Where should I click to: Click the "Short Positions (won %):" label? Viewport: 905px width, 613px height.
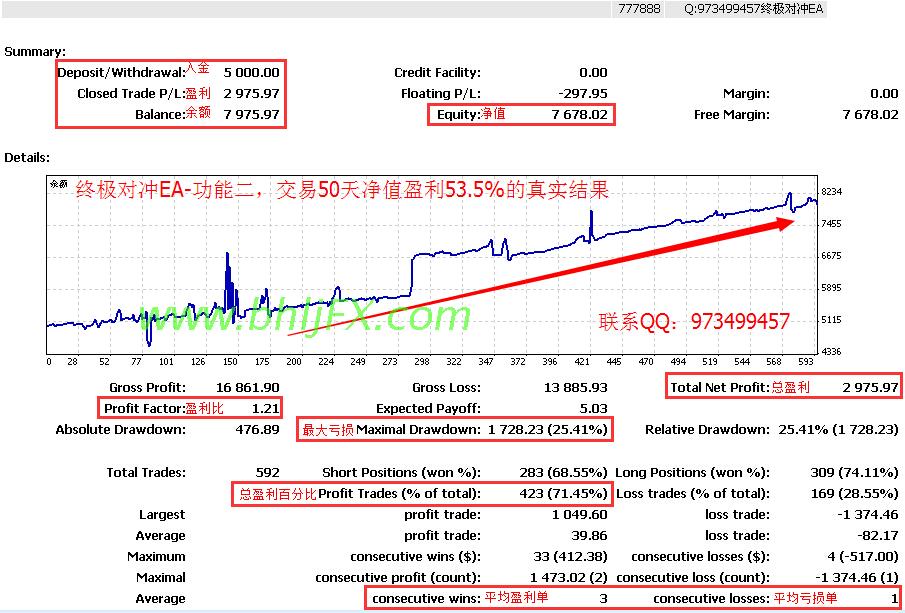point(401,473)
